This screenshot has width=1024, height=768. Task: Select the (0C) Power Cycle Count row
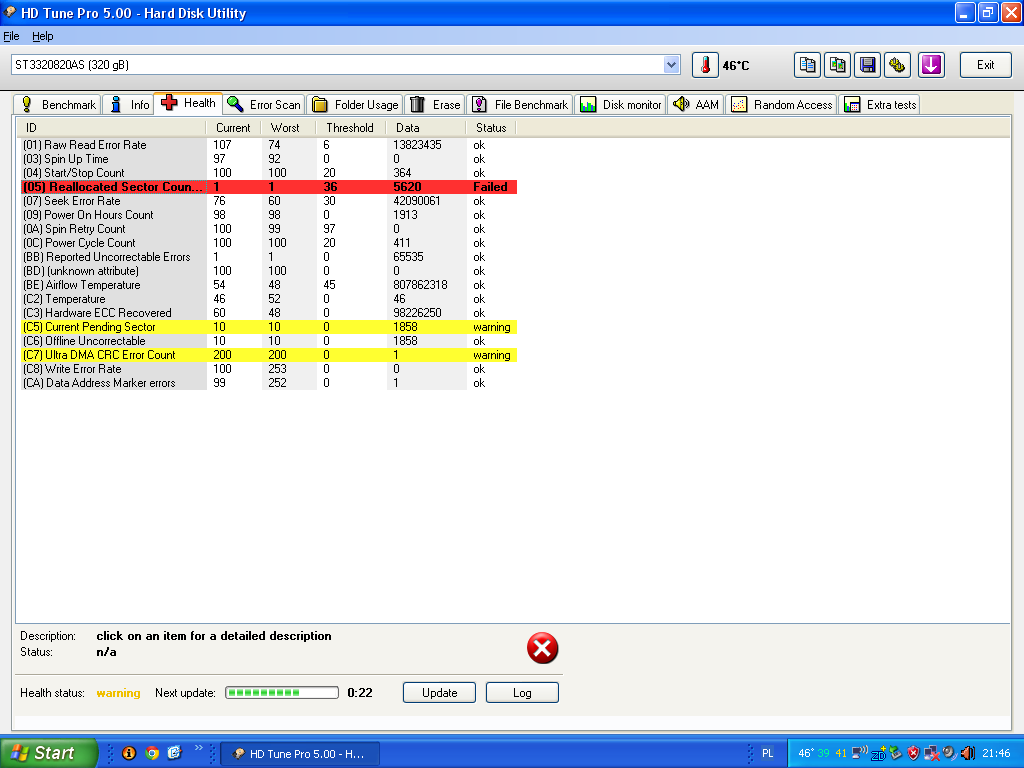click(269, 243)
